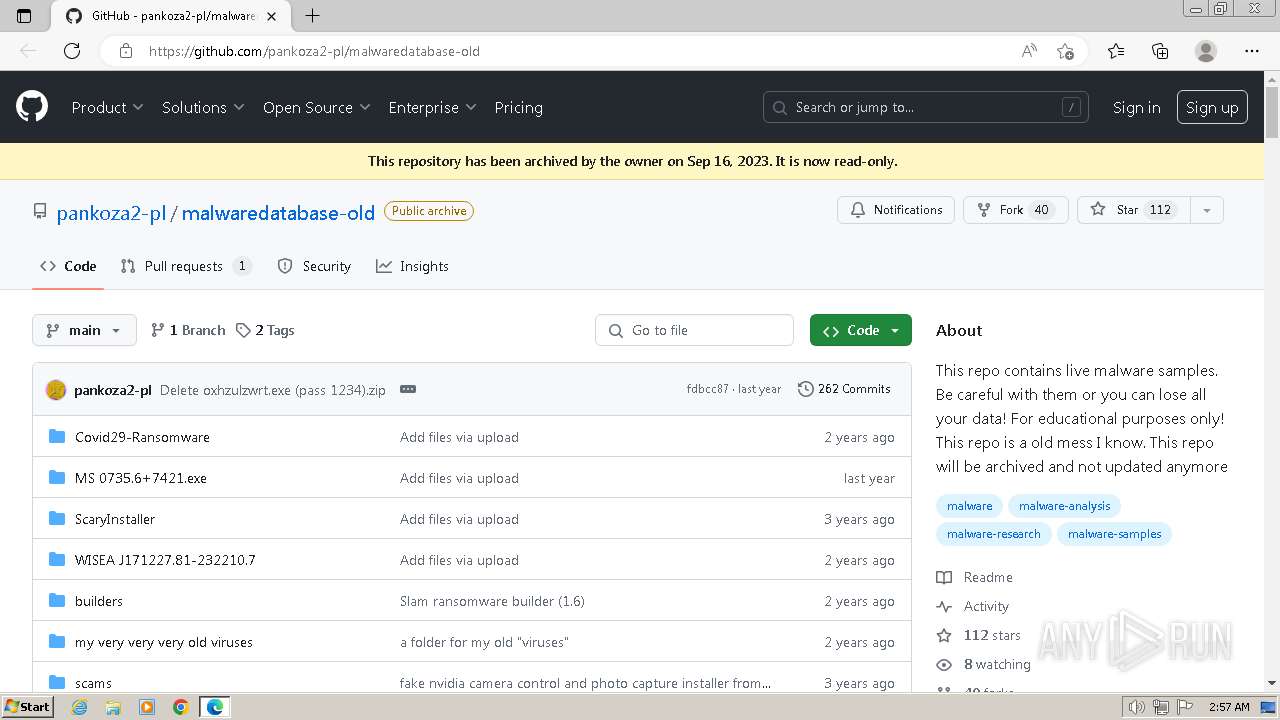
Task: Click the malware-research topic tag
Action: point(994,534)
